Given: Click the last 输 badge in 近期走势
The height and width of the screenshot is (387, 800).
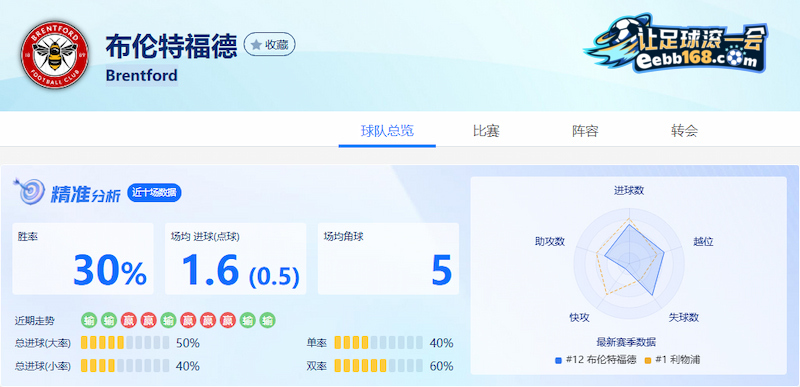Looking at the screenshot, I should pos(267,321).
